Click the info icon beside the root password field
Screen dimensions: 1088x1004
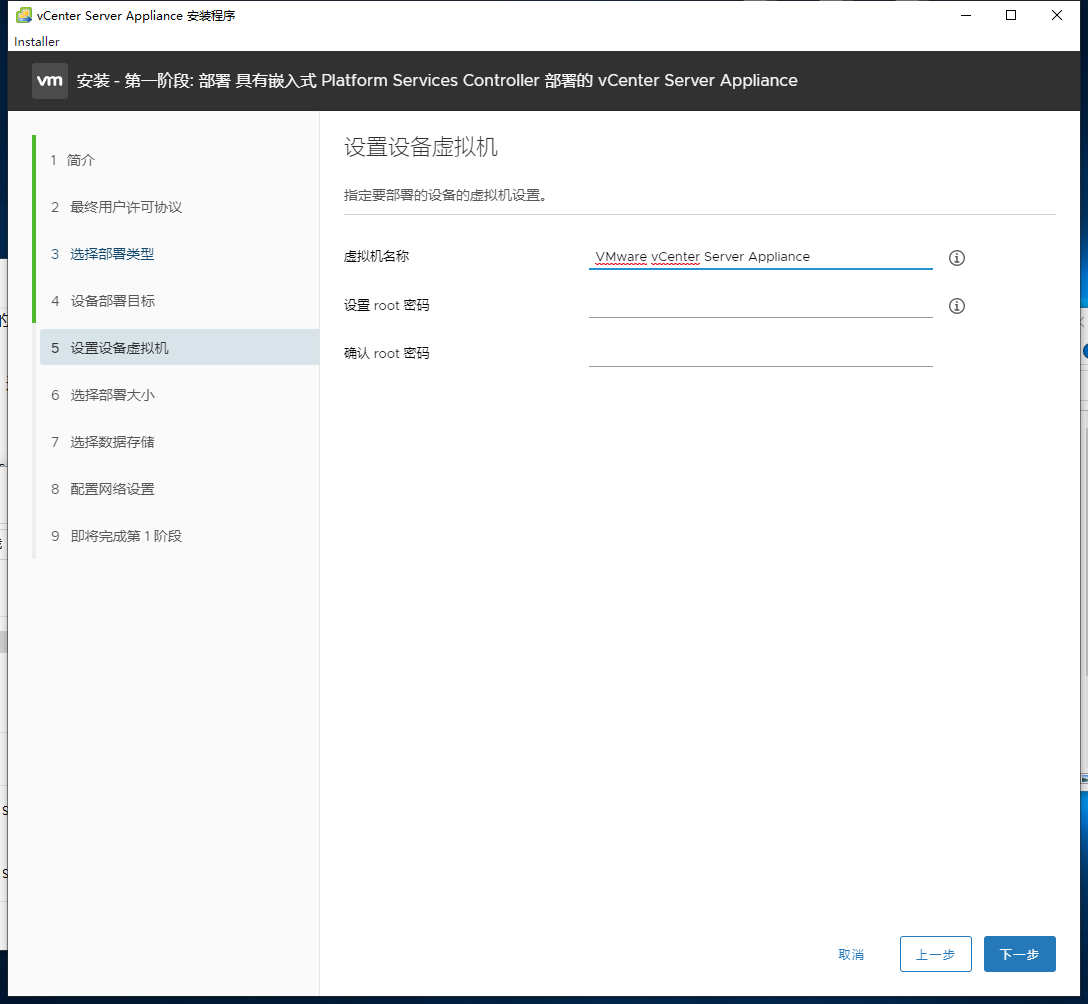click(956, 306)
